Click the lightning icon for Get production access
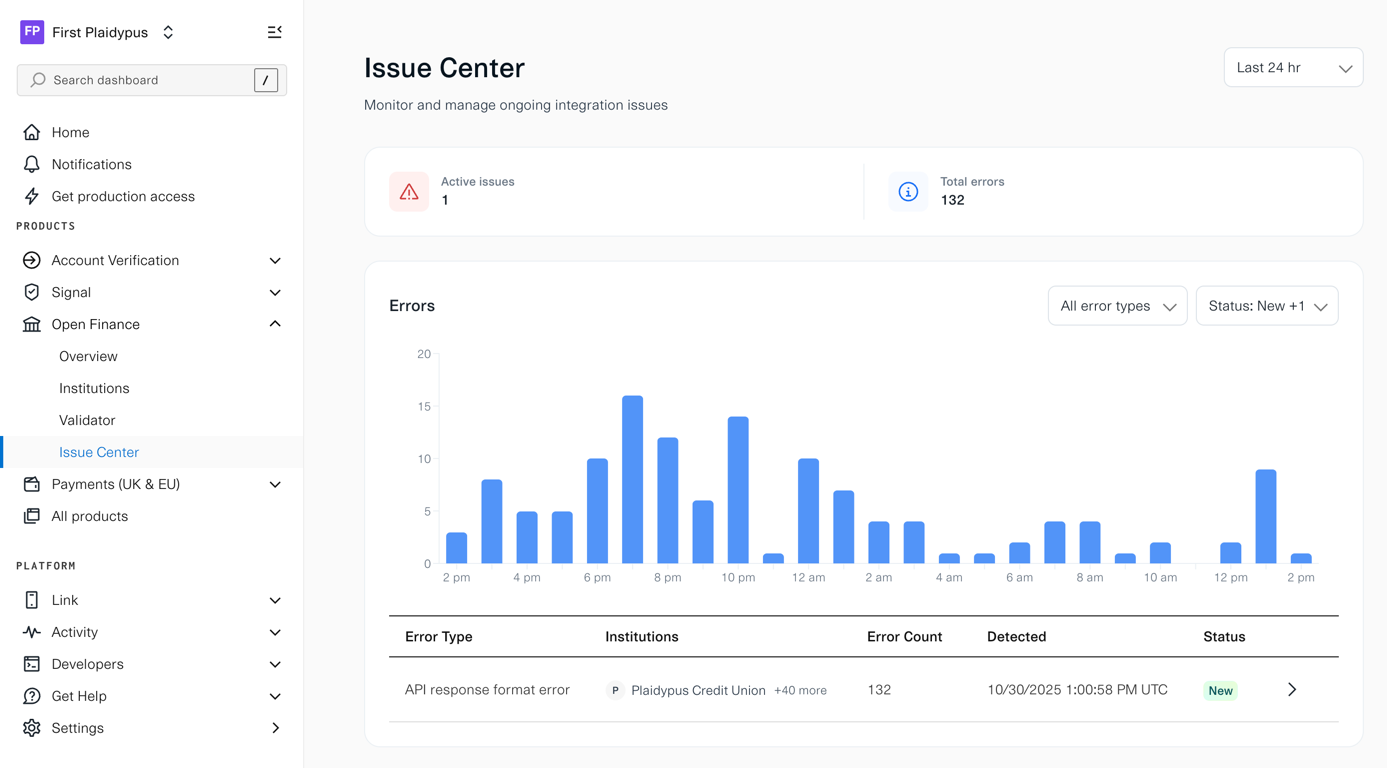Screen dimensions: 1387x768 tap(32, 196)
